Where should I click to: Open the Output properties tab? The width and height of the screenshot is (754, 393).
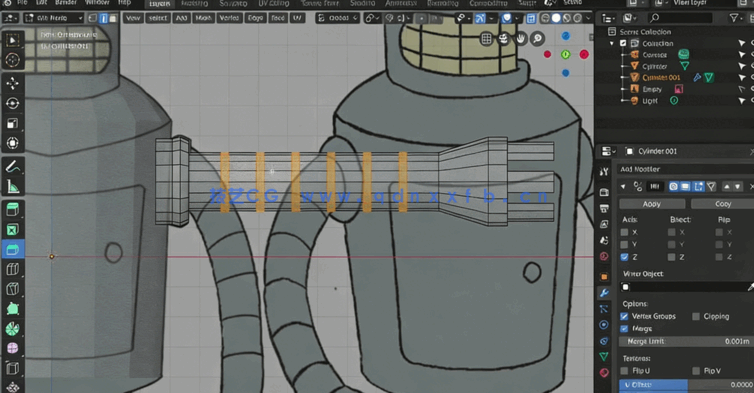604,208
